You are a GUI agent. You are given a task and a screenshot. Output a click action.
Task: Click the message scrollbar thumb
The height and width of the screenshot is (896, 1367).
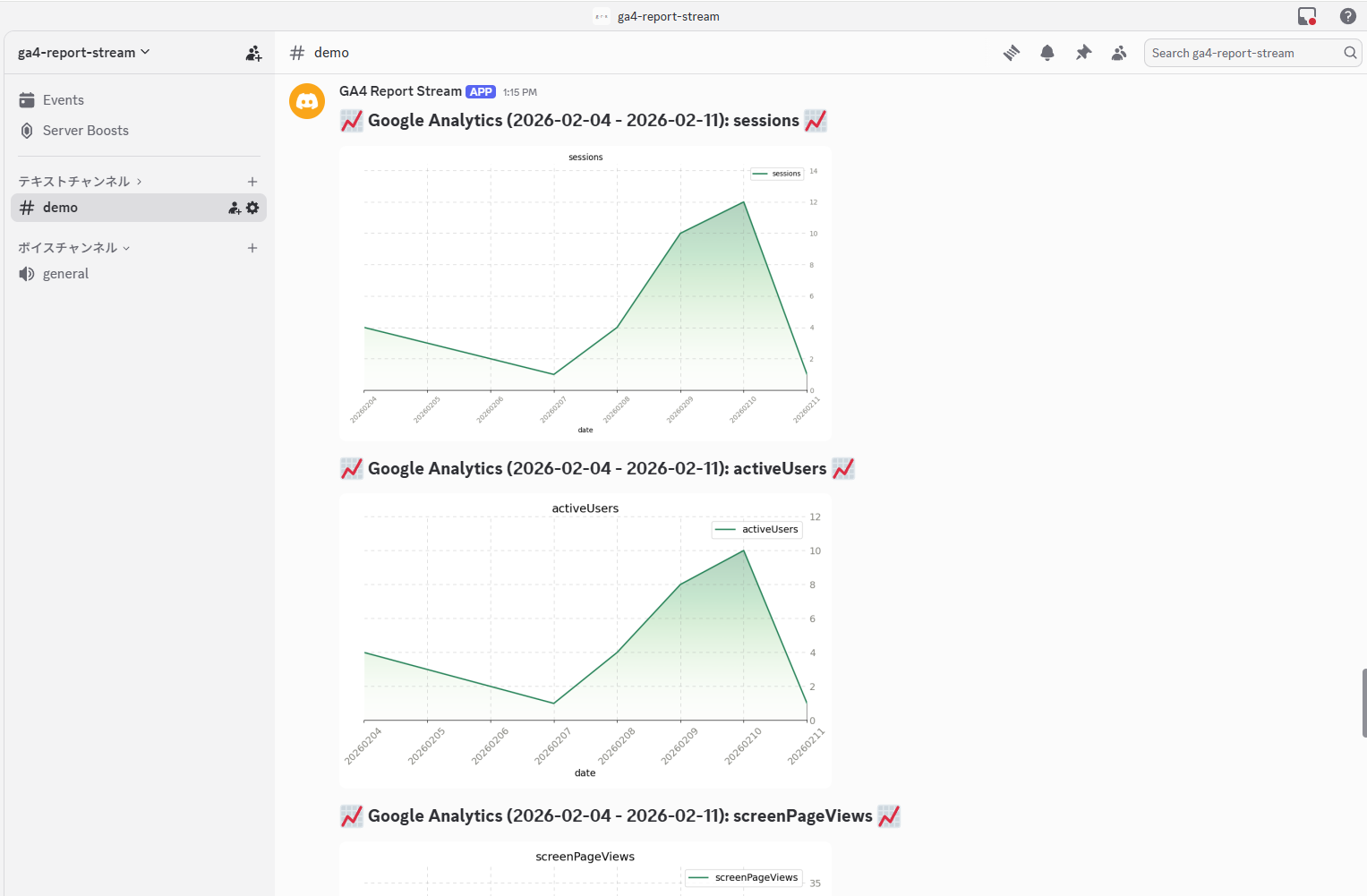(1363, 703)
